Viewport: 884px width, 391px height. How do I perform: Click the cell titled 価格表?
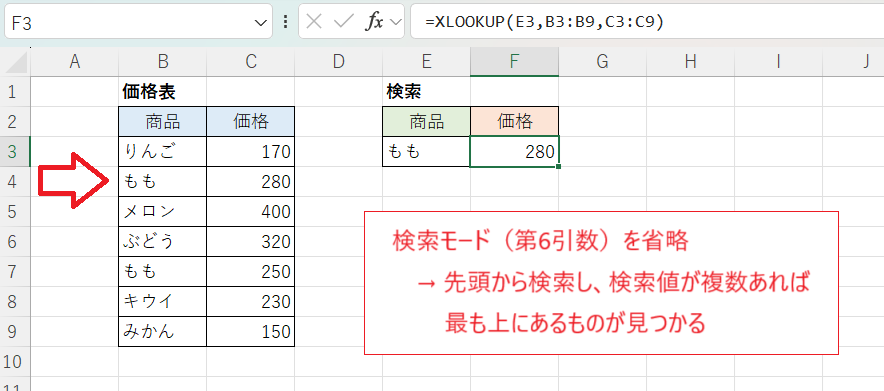click(163, 91)
